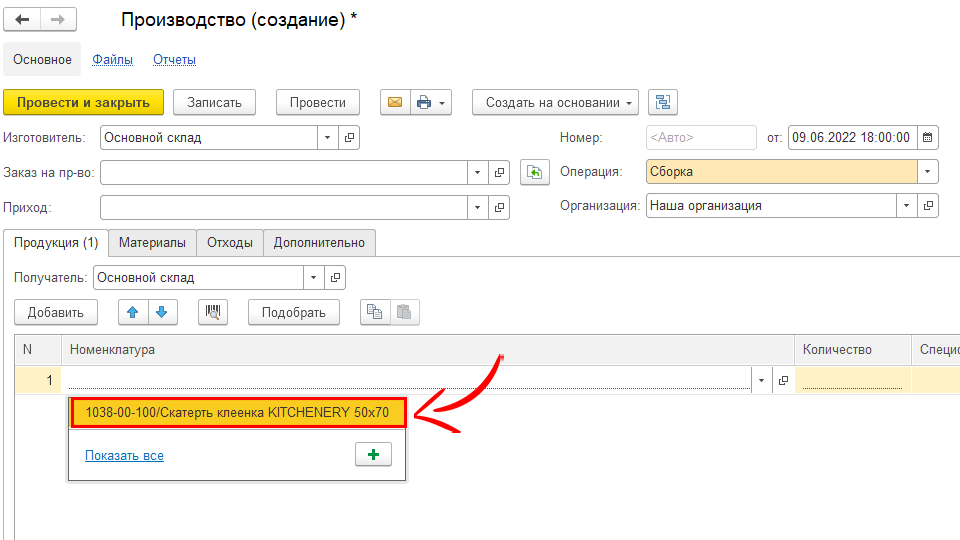Click the Показать все link
Image resolution: width=960 pixels, height=540 pixels.
click(124, 456)
